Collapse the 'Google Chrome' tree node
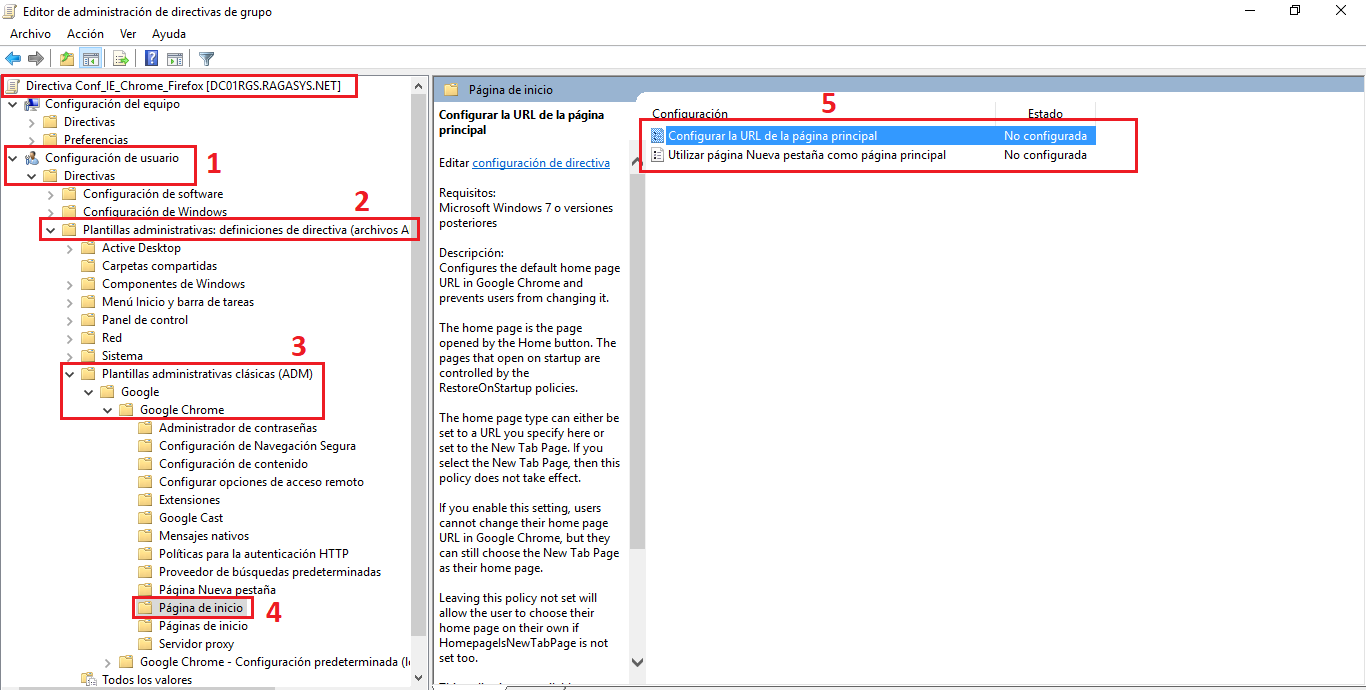The width and height of the screenshot is (1366, 690). click(107, 409)
